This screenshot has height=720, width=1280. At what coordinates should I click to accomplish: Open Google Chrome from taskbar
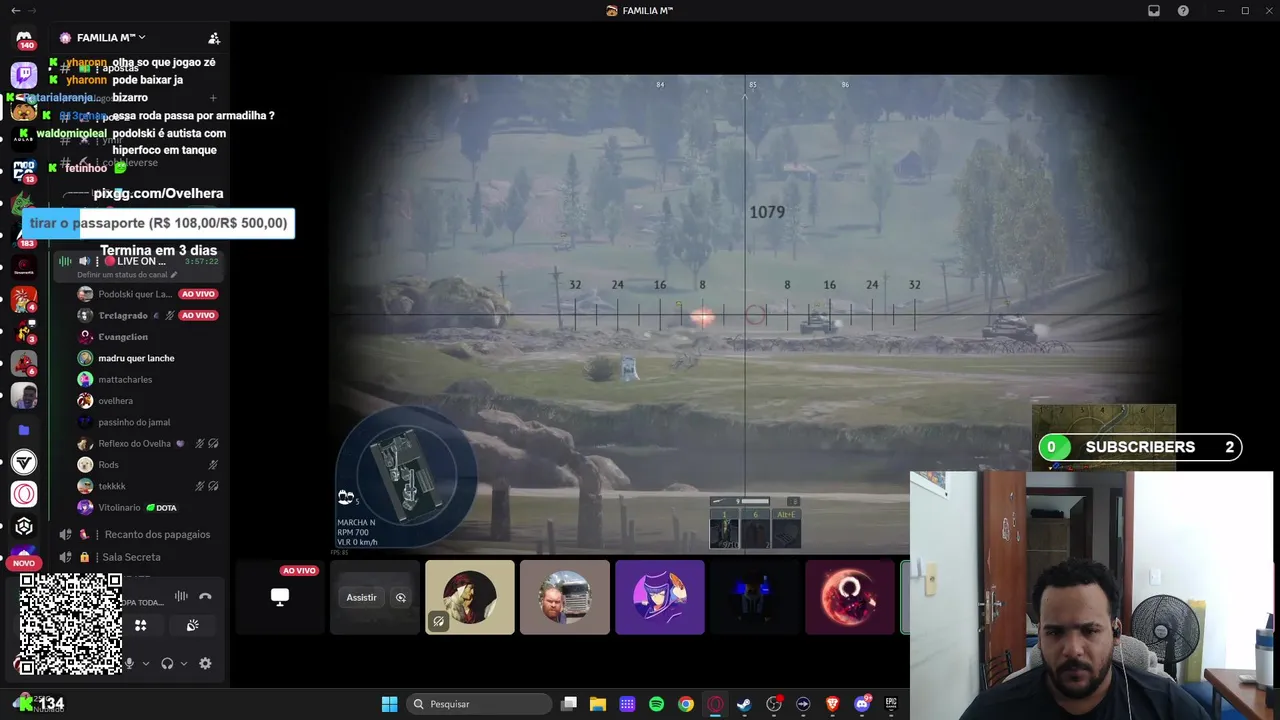pos(685,704)
